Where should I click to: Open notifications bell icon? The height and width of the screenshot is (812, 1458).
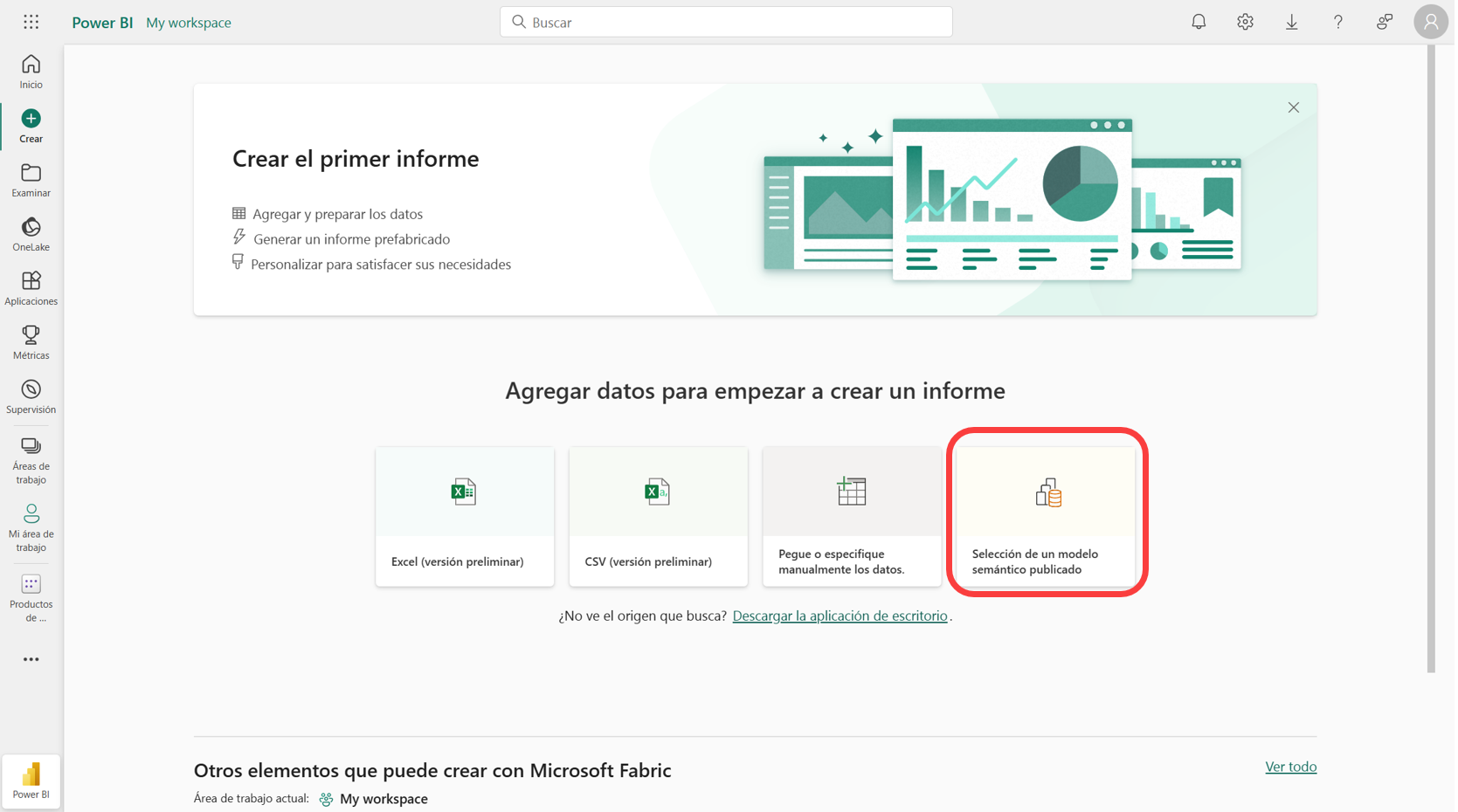click(x=1199, y=22)
